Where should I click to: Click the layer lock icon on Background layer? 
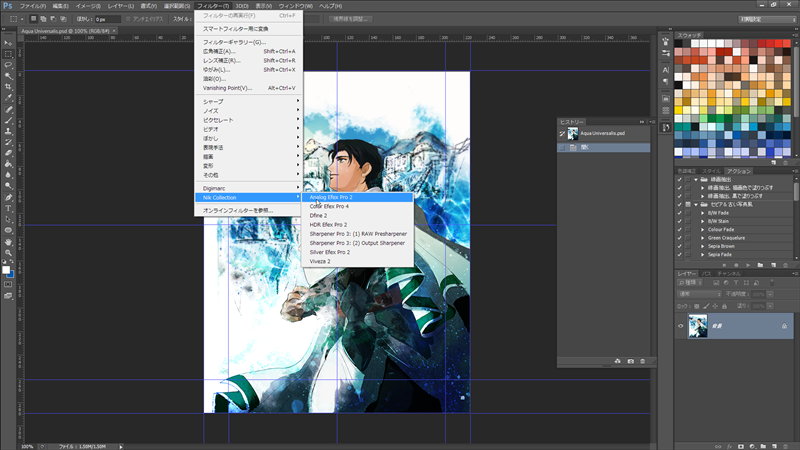784,326
